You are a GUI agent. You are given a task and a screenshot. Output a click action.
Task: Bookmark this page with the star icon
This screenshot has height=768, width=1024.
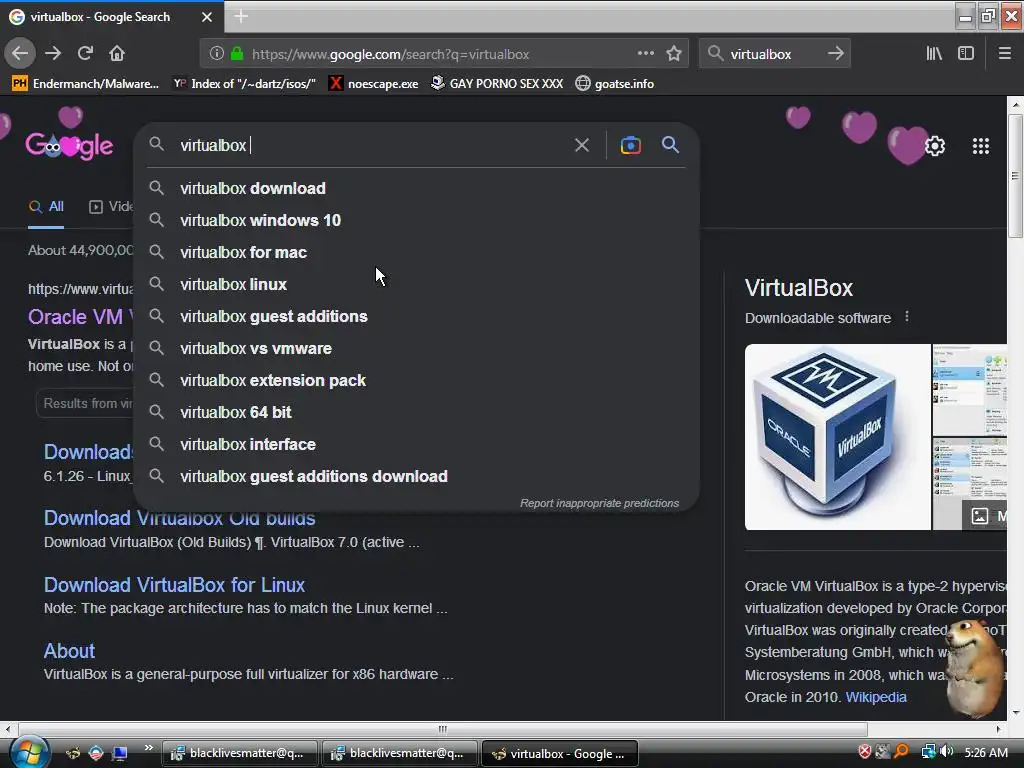(674, 54)
